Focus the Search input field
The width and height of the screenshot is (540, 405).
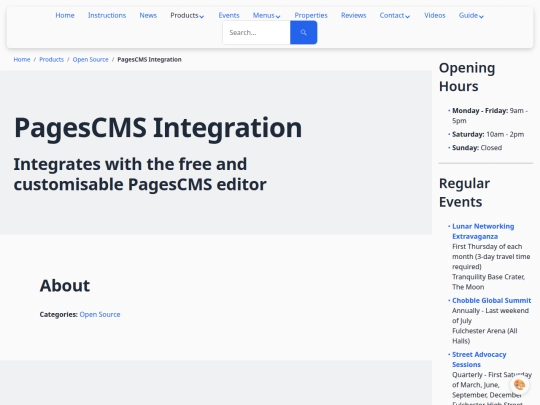[257, 32]
